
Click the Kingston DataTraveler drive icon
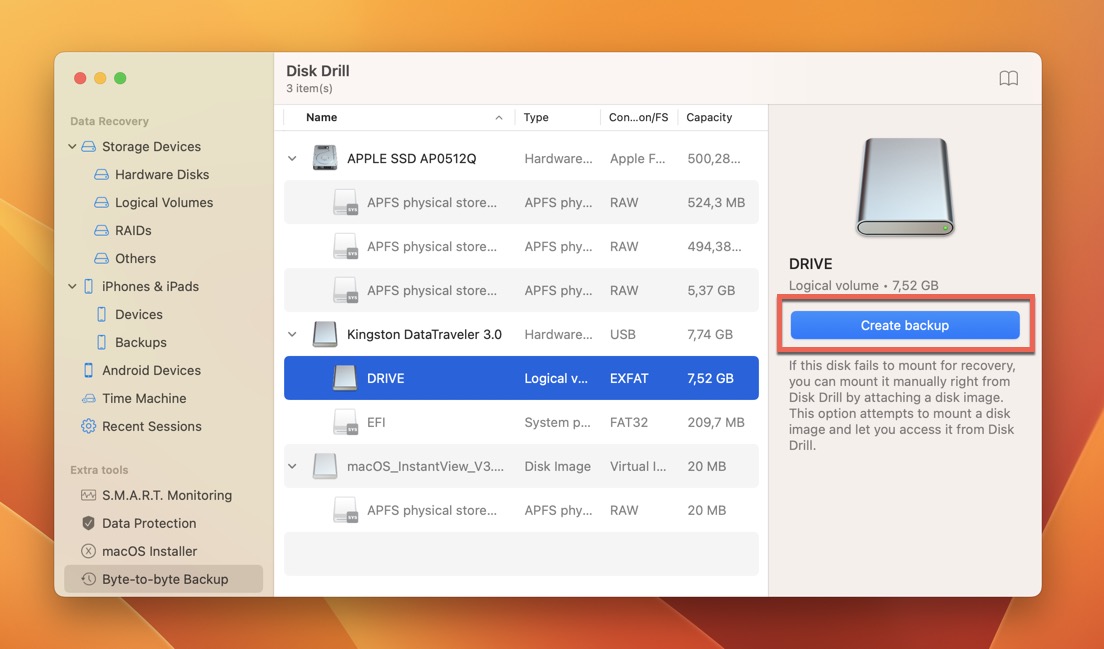(x=325, y=334)
